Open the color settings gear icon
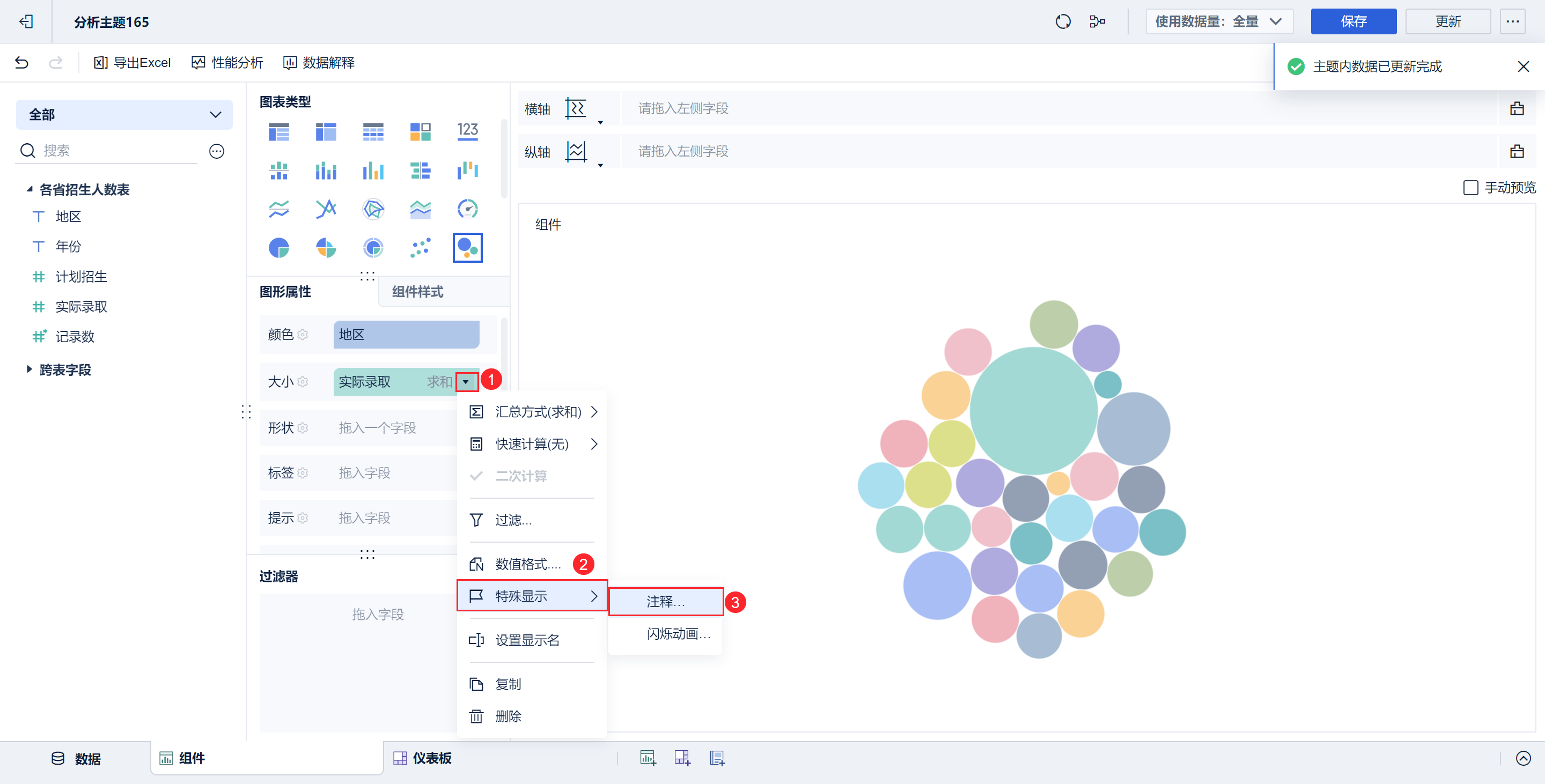 pos(303,335)
